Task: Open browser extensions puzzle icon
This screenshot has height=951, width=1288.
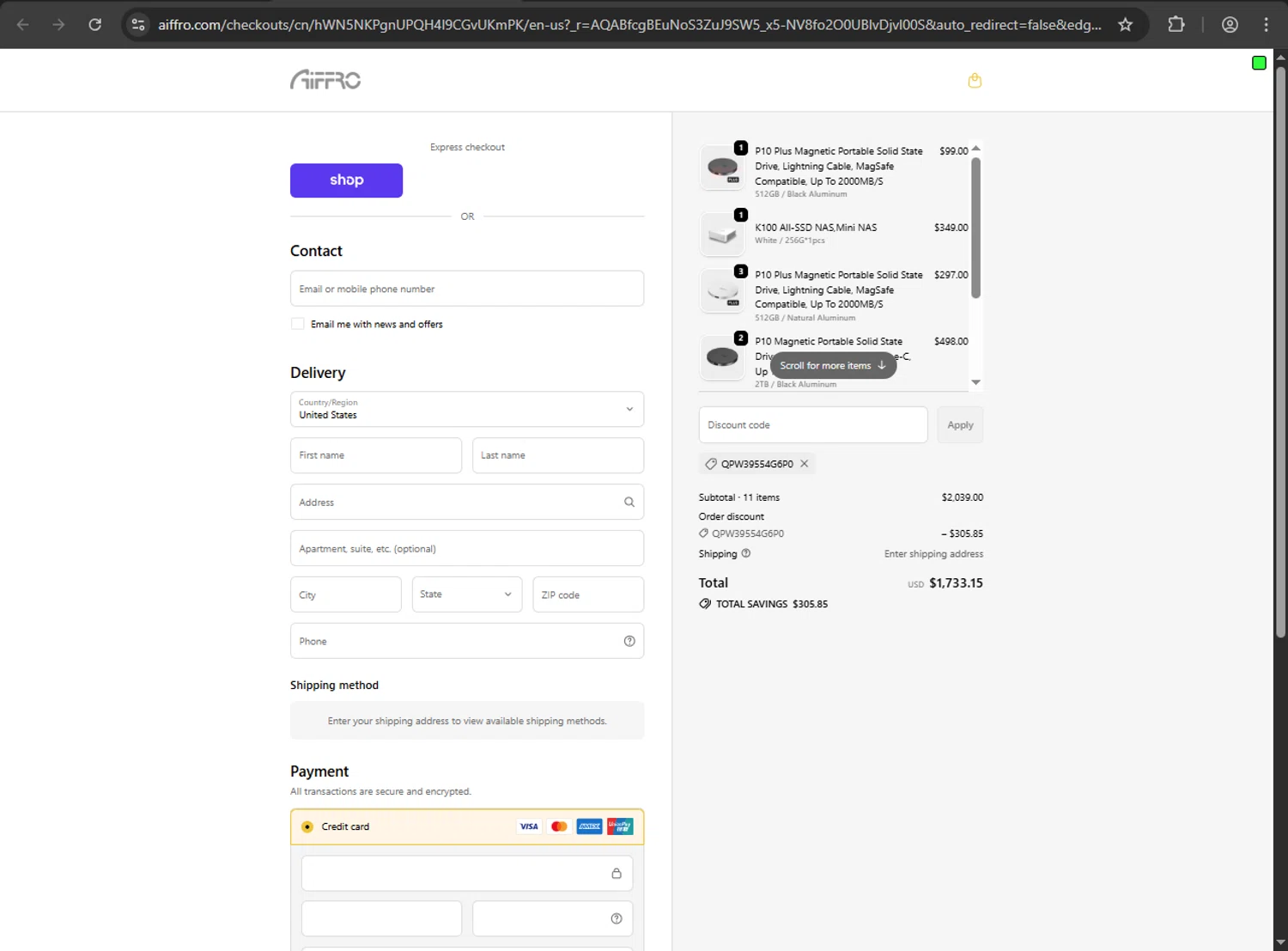Action: coord(1176,25)
